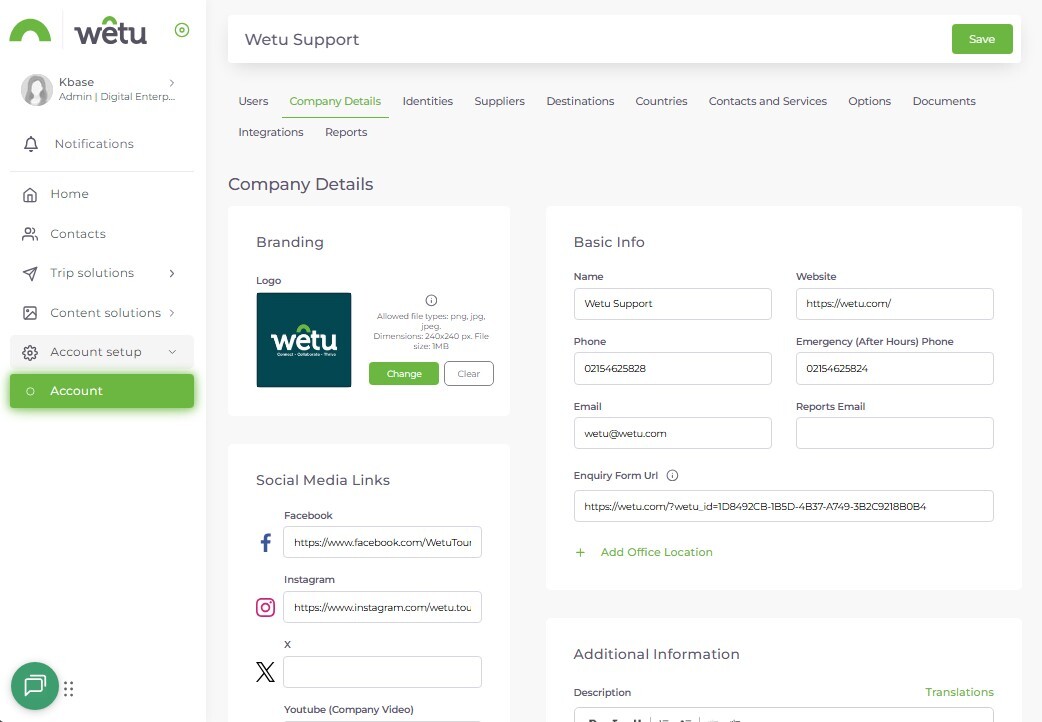Click the drag-handle dots beside chat bubble
This screenshot has width=1042, height=722.
click(68, 689)
